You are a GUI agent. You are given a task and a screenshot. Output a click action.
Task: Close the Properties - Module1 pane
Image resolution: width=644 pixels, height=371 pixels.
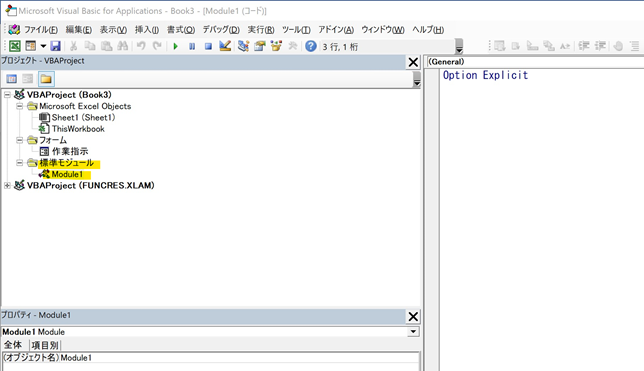(x=413, y=316)
